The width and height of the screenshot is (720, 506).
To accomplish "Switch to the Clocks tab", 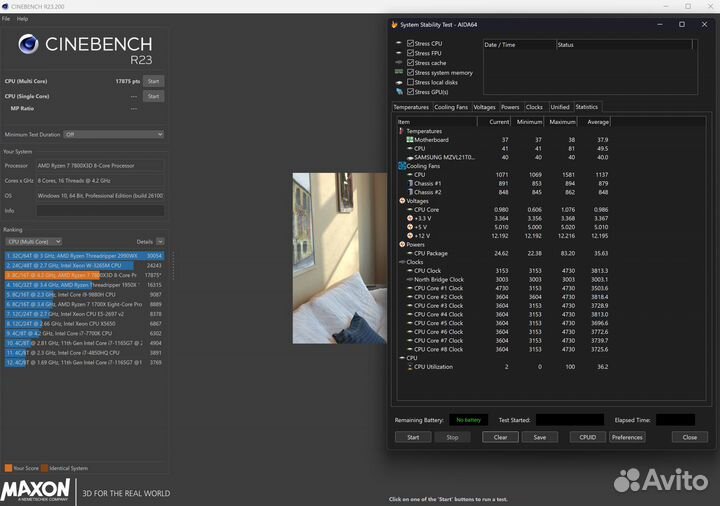I will [534, 107].
